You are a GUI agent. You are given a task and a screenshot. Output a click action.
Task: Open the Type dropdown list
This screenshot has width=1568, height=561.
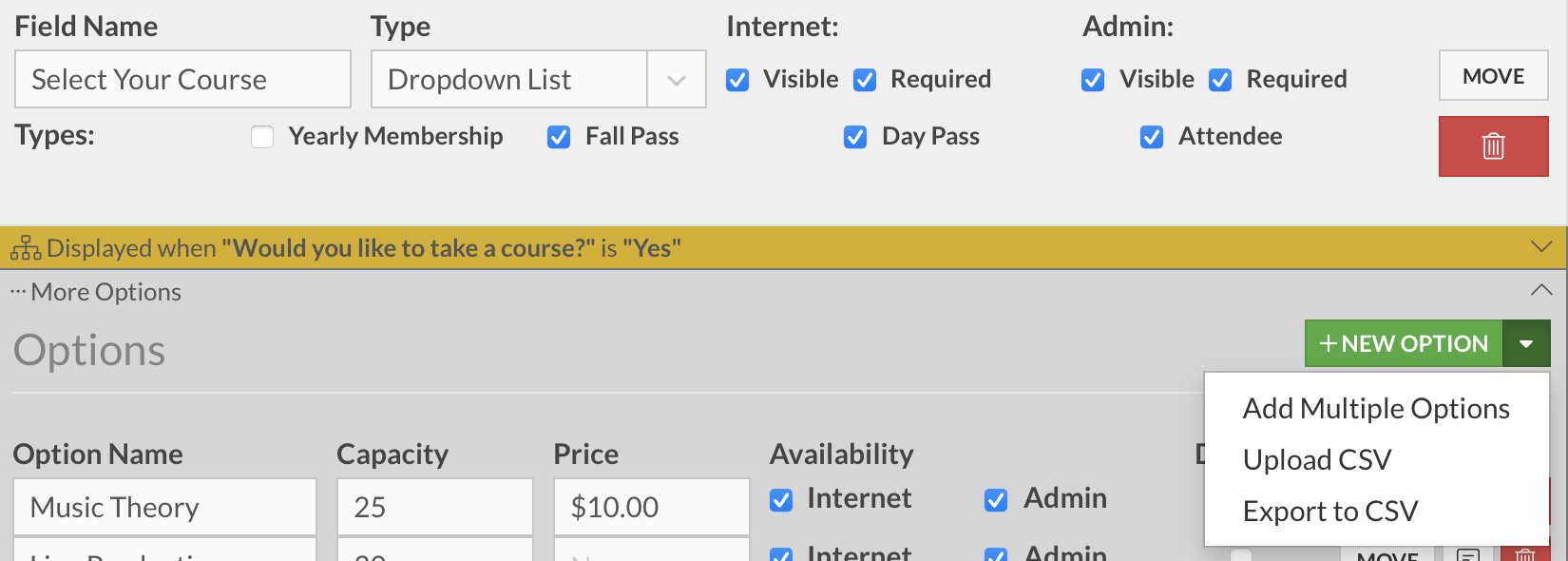pos(538,79)
